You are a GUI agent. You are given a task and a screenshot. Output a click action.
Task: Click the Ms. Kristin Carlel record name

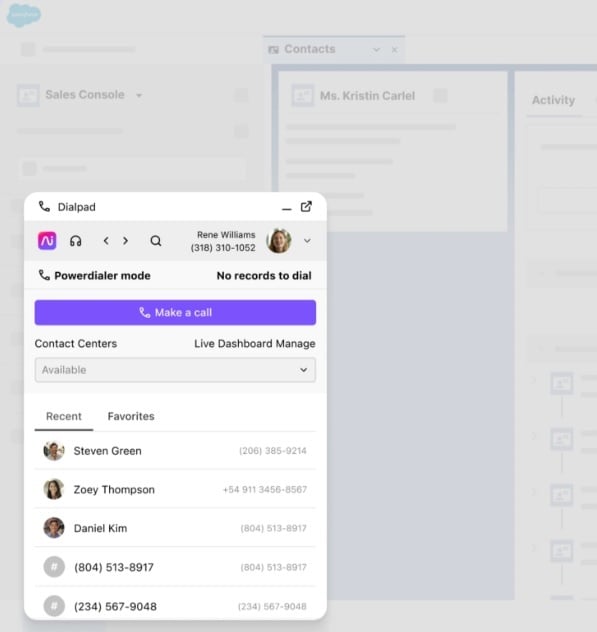tap(367, 96)
